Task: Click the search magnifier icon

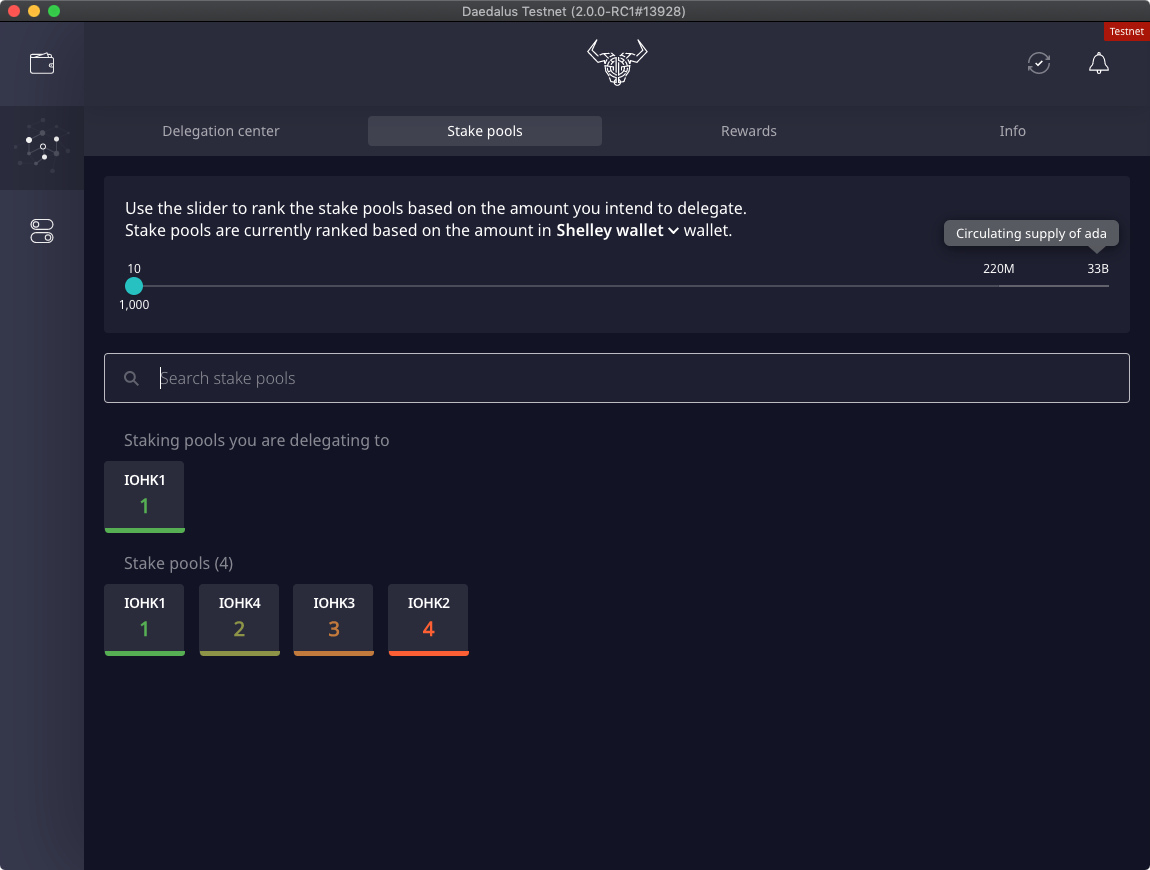Action: tap(131, 378)
